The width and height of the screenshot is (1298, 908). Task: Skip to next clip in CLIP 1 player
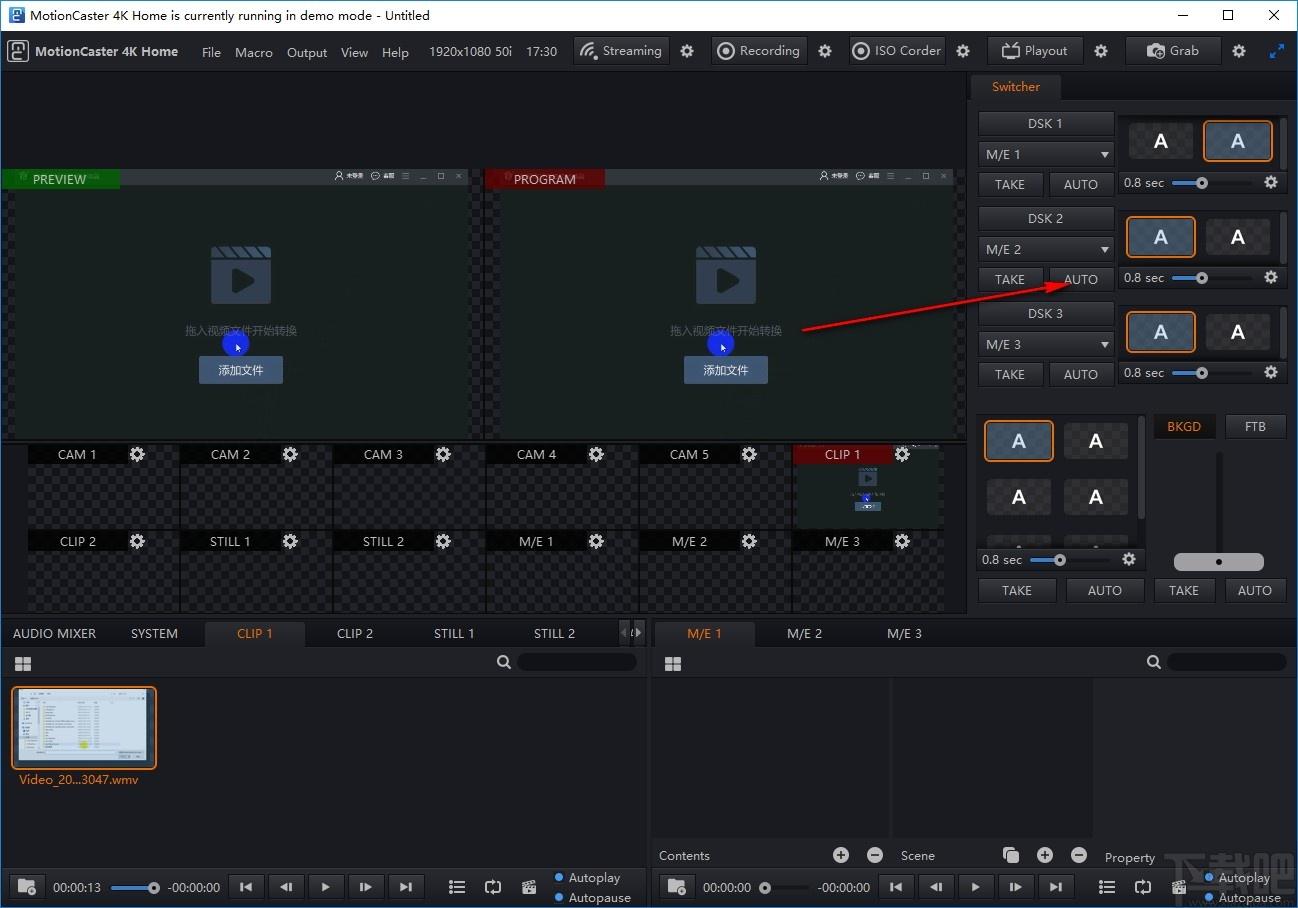coord(406,887)
